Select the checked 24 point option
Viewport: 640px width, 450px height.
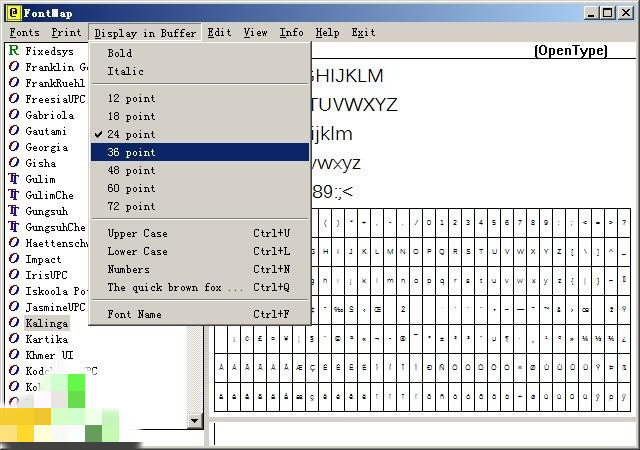click(x=200, y=134)
